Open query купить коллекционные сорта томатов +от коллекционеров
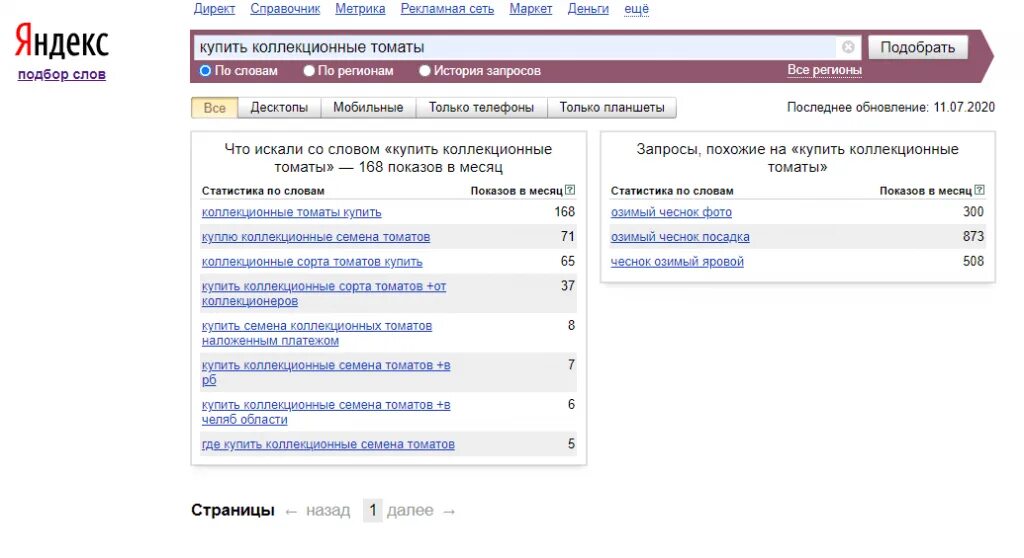The height and width of the screenshot is (558, 1024). coord(324,293)
